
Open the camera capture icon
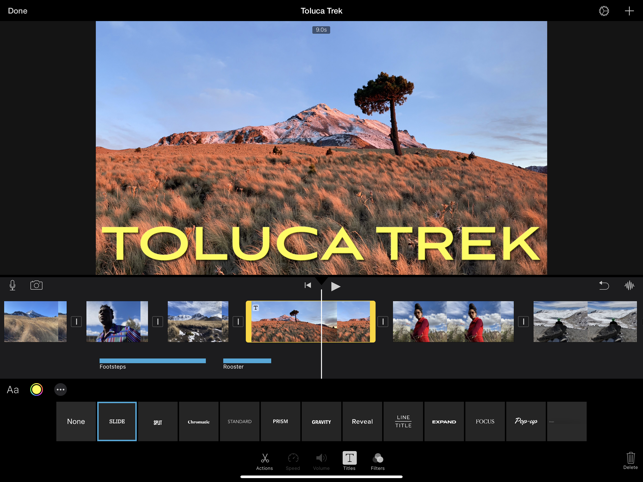click(x=36, y=285)
